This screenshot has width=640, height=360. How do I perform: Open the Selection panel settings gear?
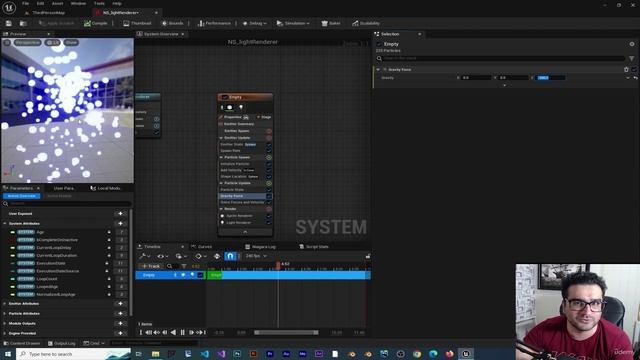(632, 44)
